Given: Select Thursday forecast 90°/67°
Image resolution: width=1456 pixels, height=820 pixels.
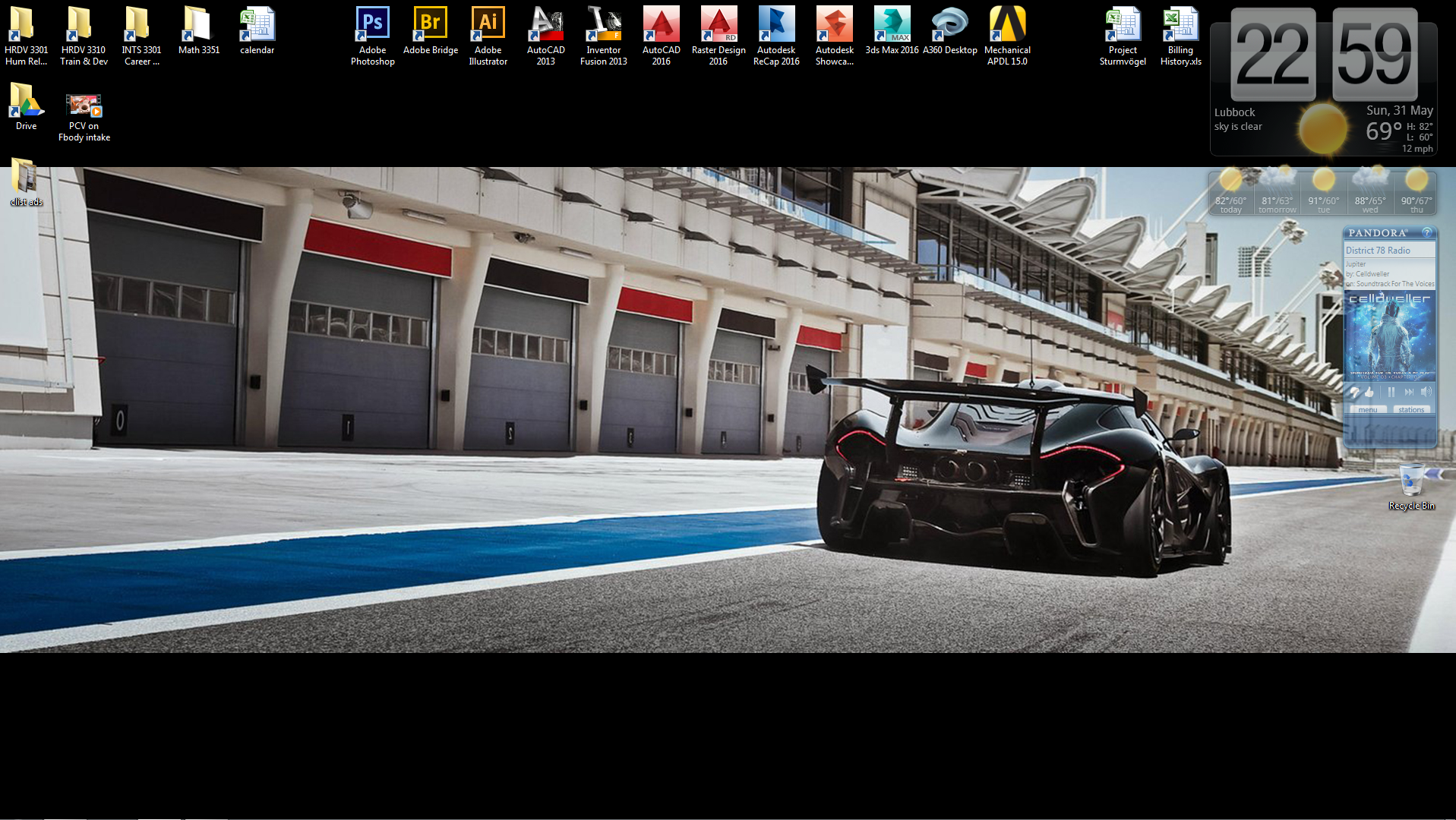Looking at the screenshot, I should tap(1417, 191).
